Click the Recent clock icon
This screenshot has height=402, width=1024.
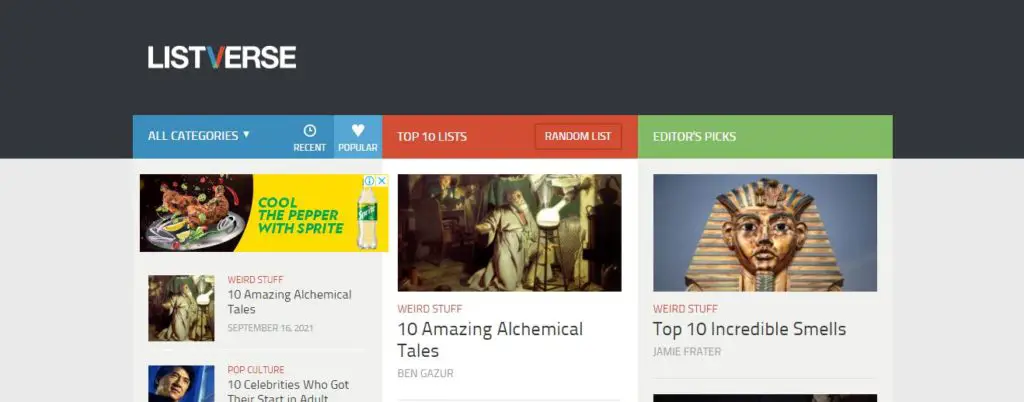[x=310, y=131]
